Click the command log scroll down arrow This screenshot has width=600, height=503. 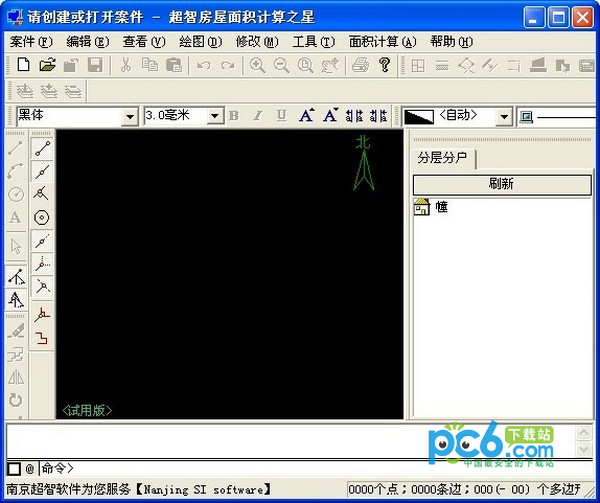pos(584,448)
